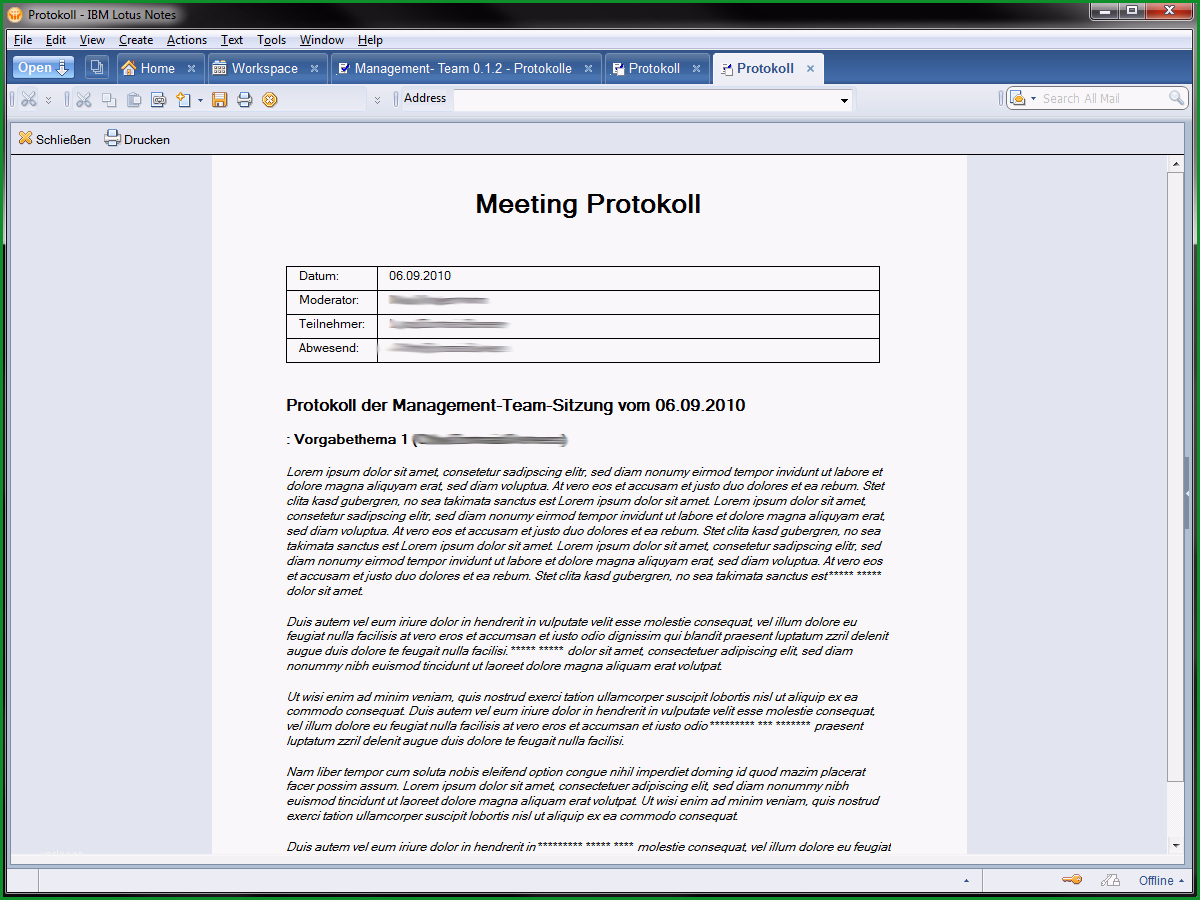Expand the status bar message history arrow

point(966,881)
